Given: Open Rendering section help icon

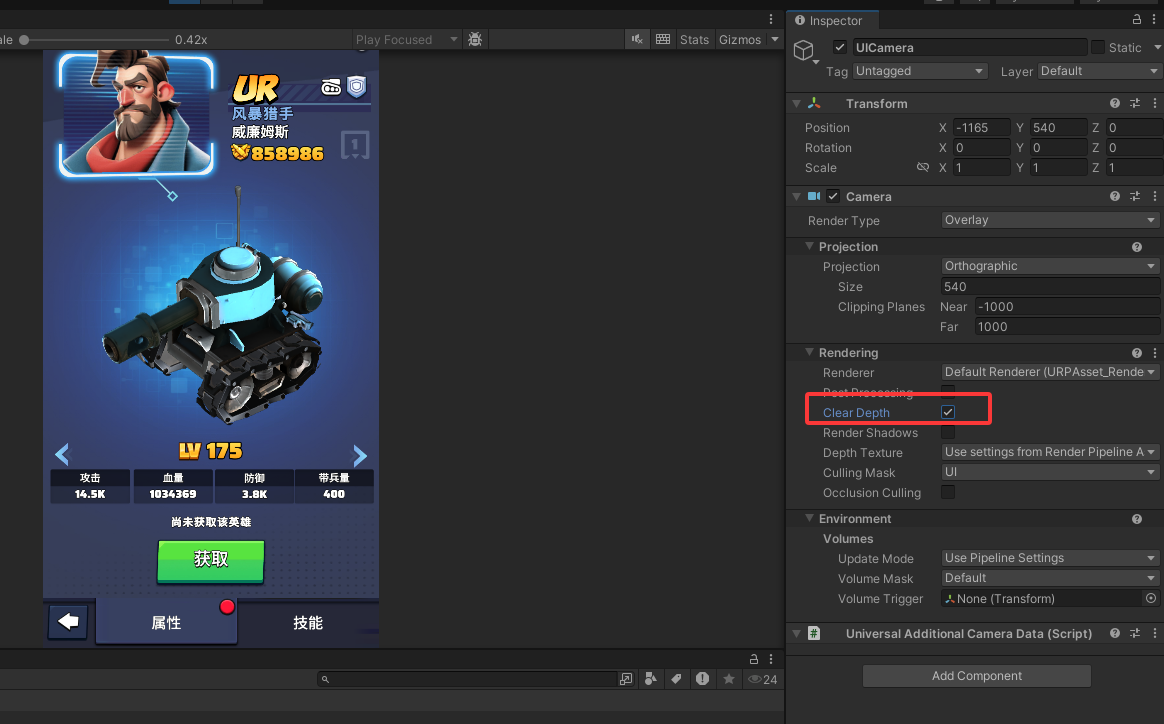Looking at the screenshot, I should tap(1137, 353).
